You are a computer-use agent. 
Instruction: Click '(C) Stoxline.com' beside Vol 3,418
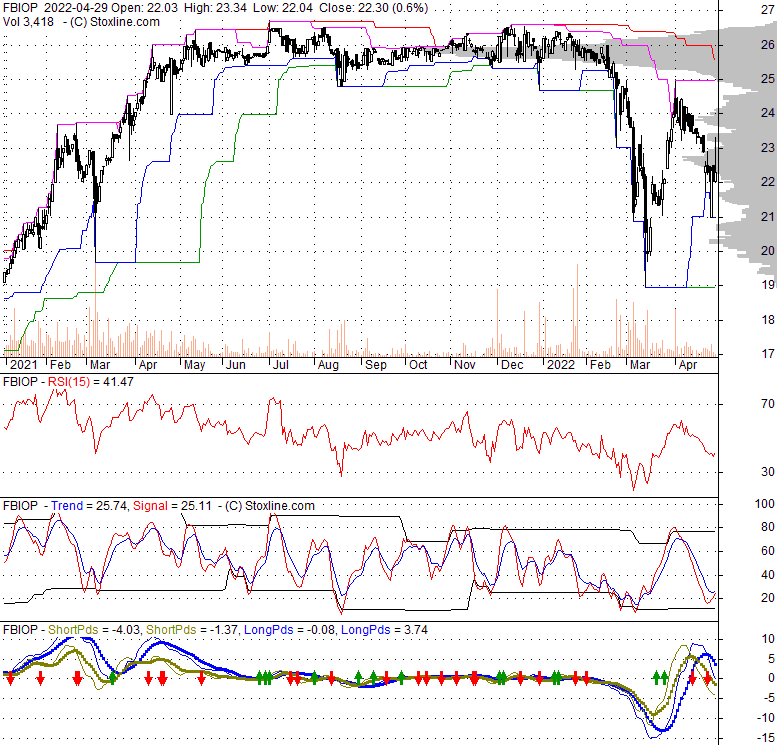click(115, 22)
